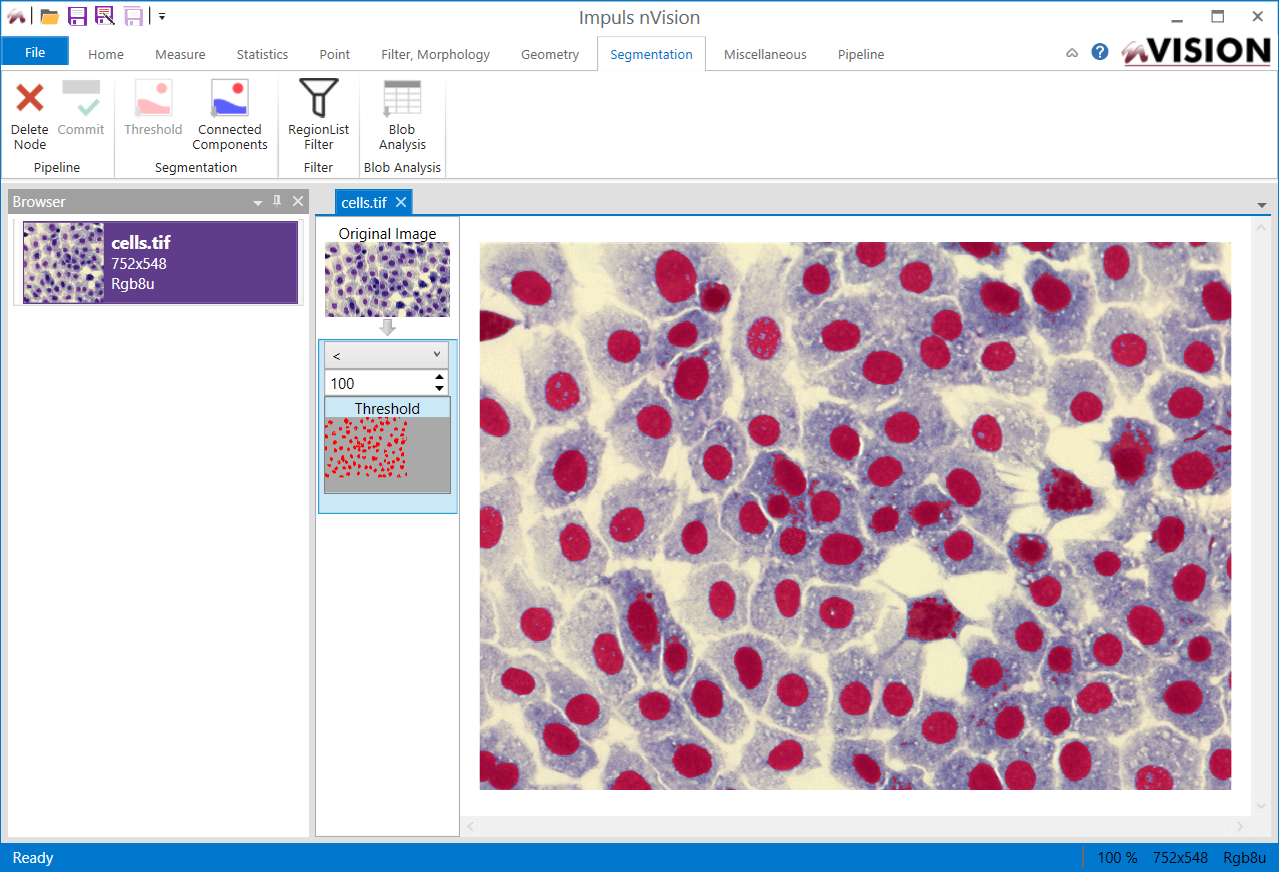Run Blob Analysis from the ribbon
Image resolution: width=1279 pixels, height=872 pixels.
tap(402, 115)
